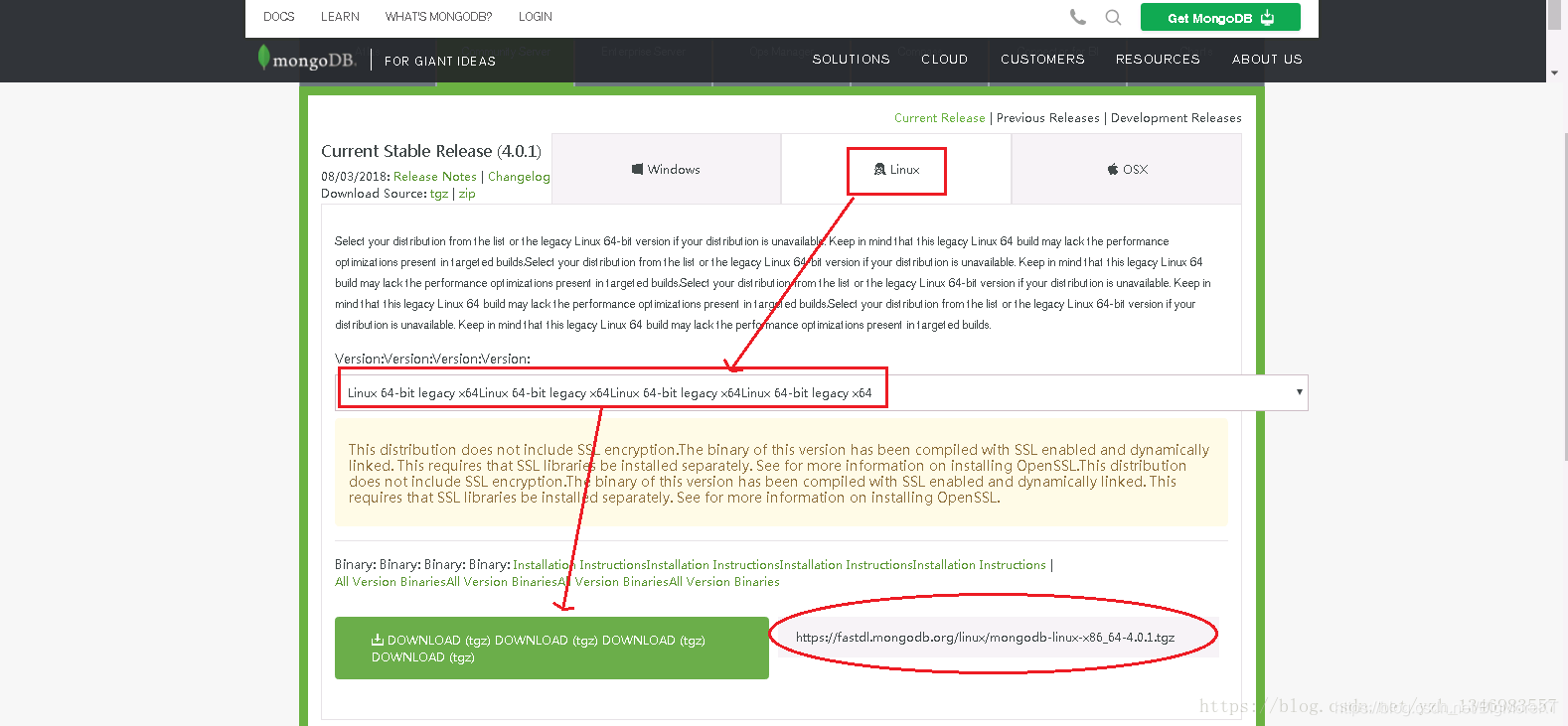The image size is (1568, 726).
Task: Click the Get MongoDB button
Action: (1220, 17)
